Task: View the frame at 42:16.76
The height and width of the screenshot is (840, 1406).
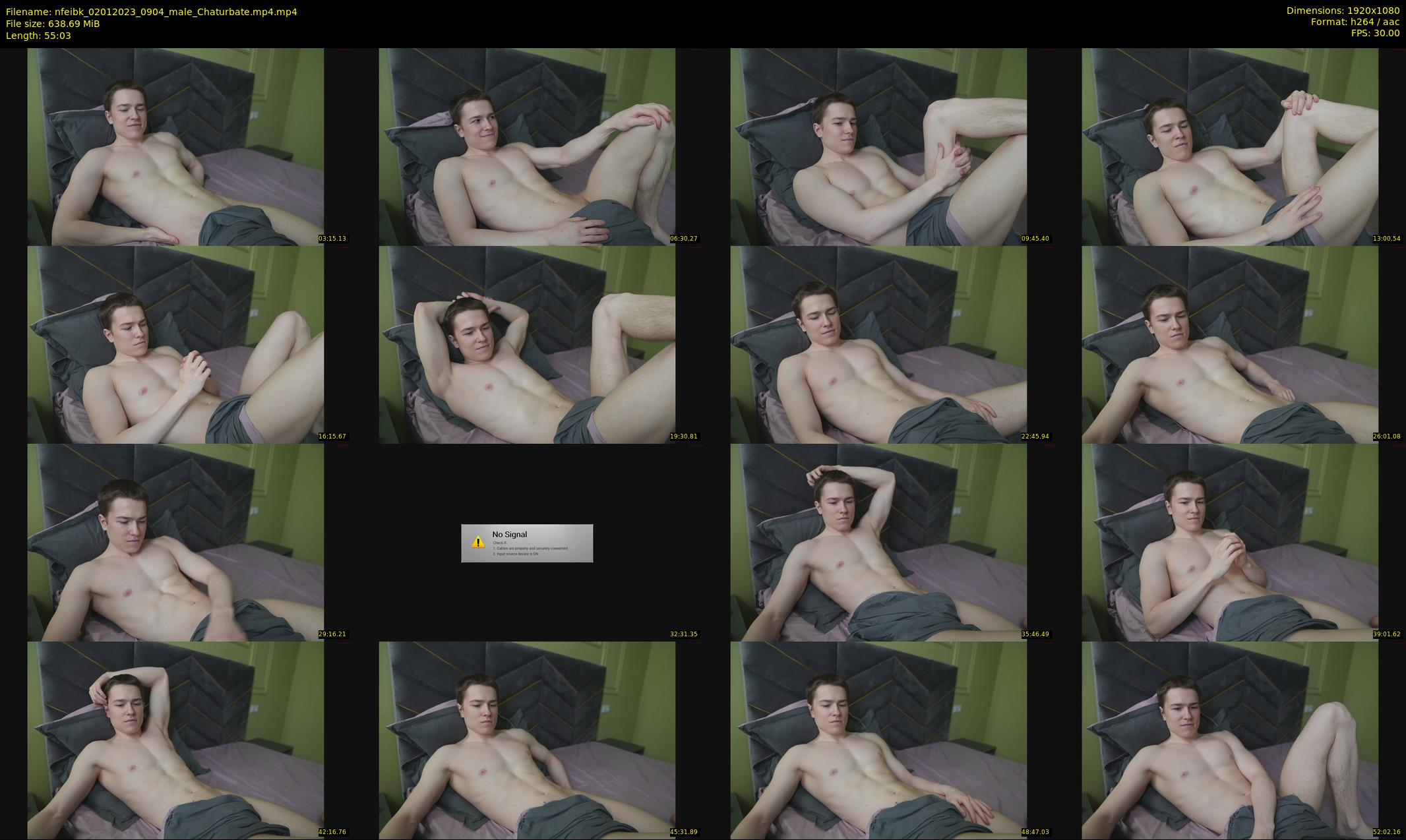Action: coord(175,740)
